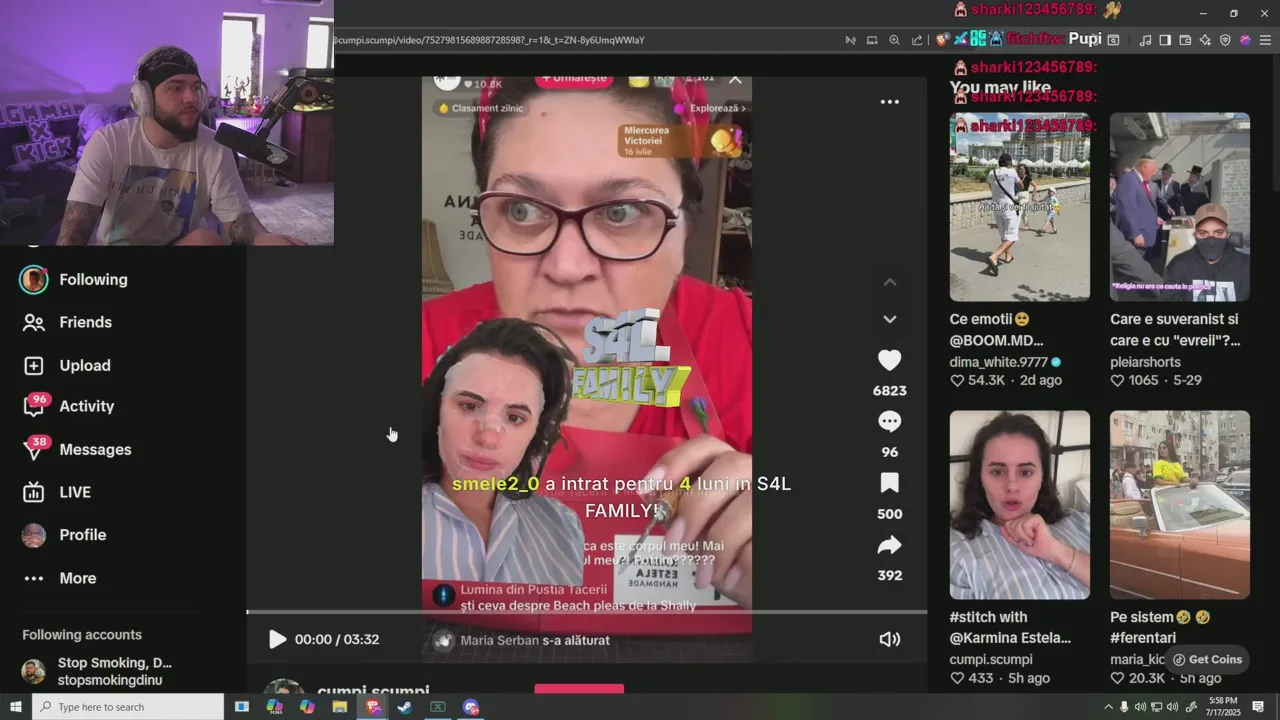Open the Windows notification center

1258,707
